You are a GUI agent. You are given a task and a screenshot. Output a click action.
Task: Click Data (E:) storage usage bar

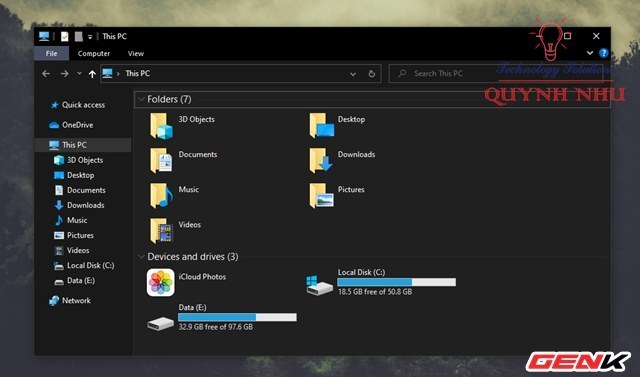pyautogui.click(x=237, y=317)
